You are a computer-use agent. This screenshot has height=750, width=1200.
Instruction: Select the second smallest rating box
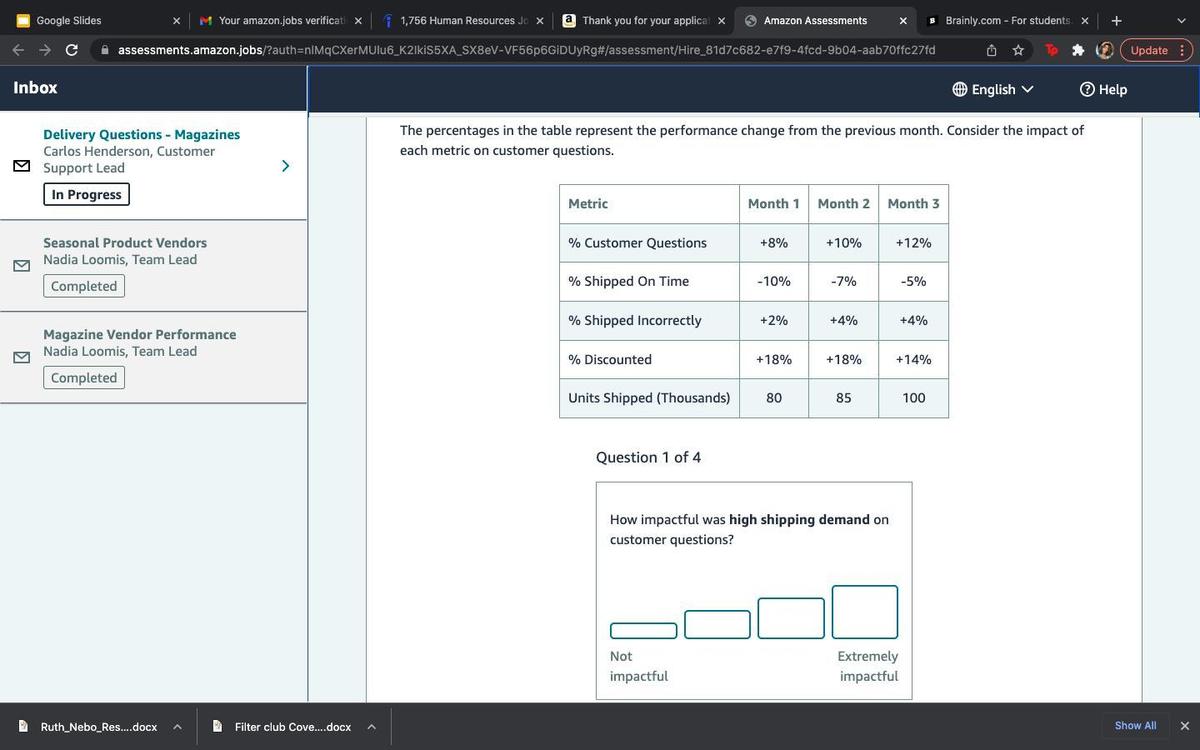click(717, 624)
